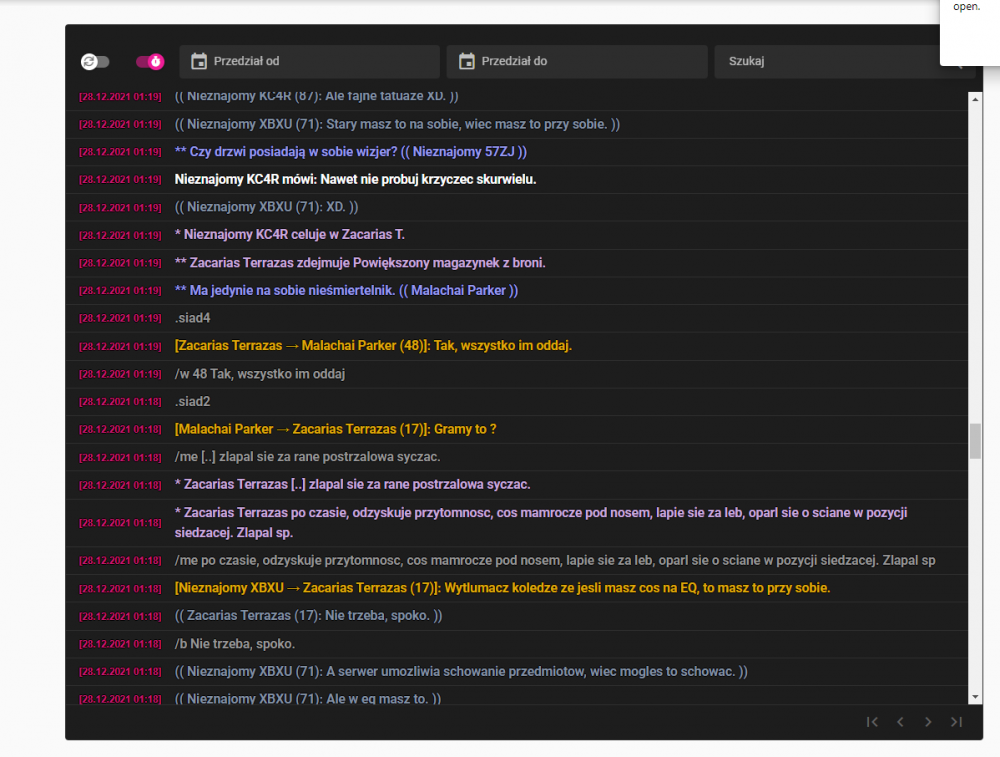
Task: Click the calendar icon in Przedział od
Action: (x=199, y=61)
